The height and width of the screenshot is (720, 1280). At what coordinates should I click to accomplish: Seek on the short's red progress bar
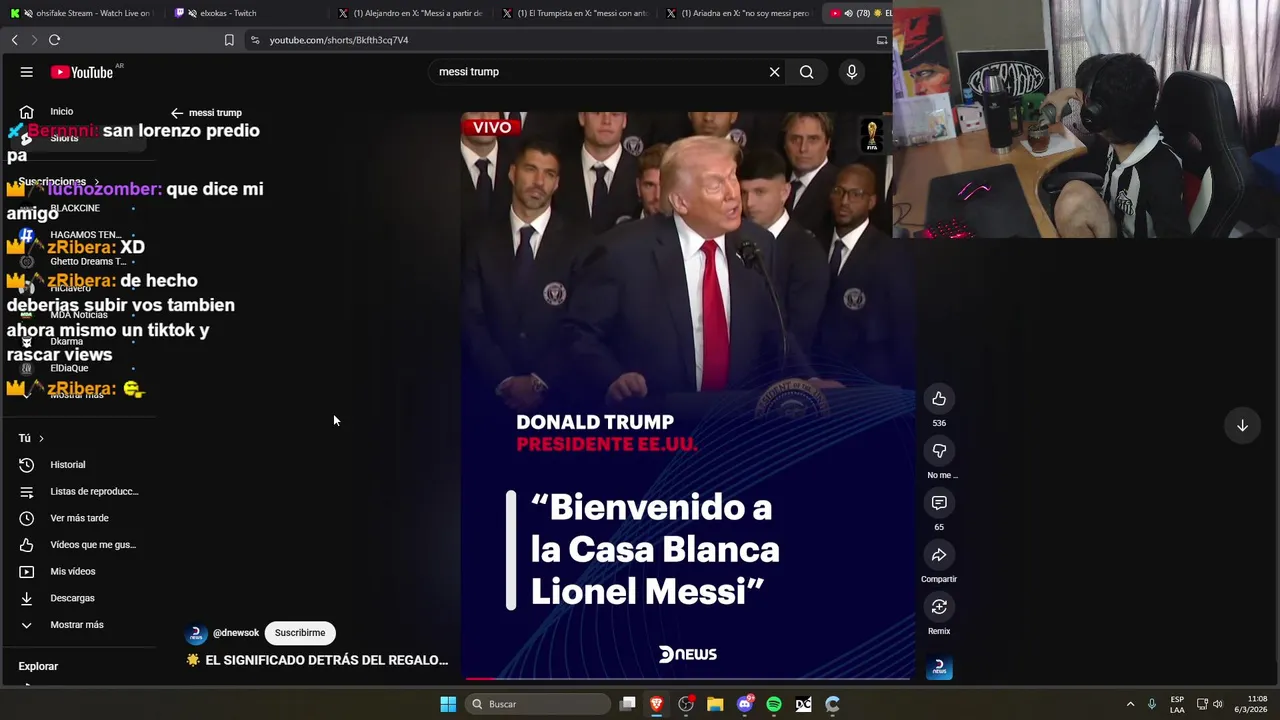click(x=688, y=679)
